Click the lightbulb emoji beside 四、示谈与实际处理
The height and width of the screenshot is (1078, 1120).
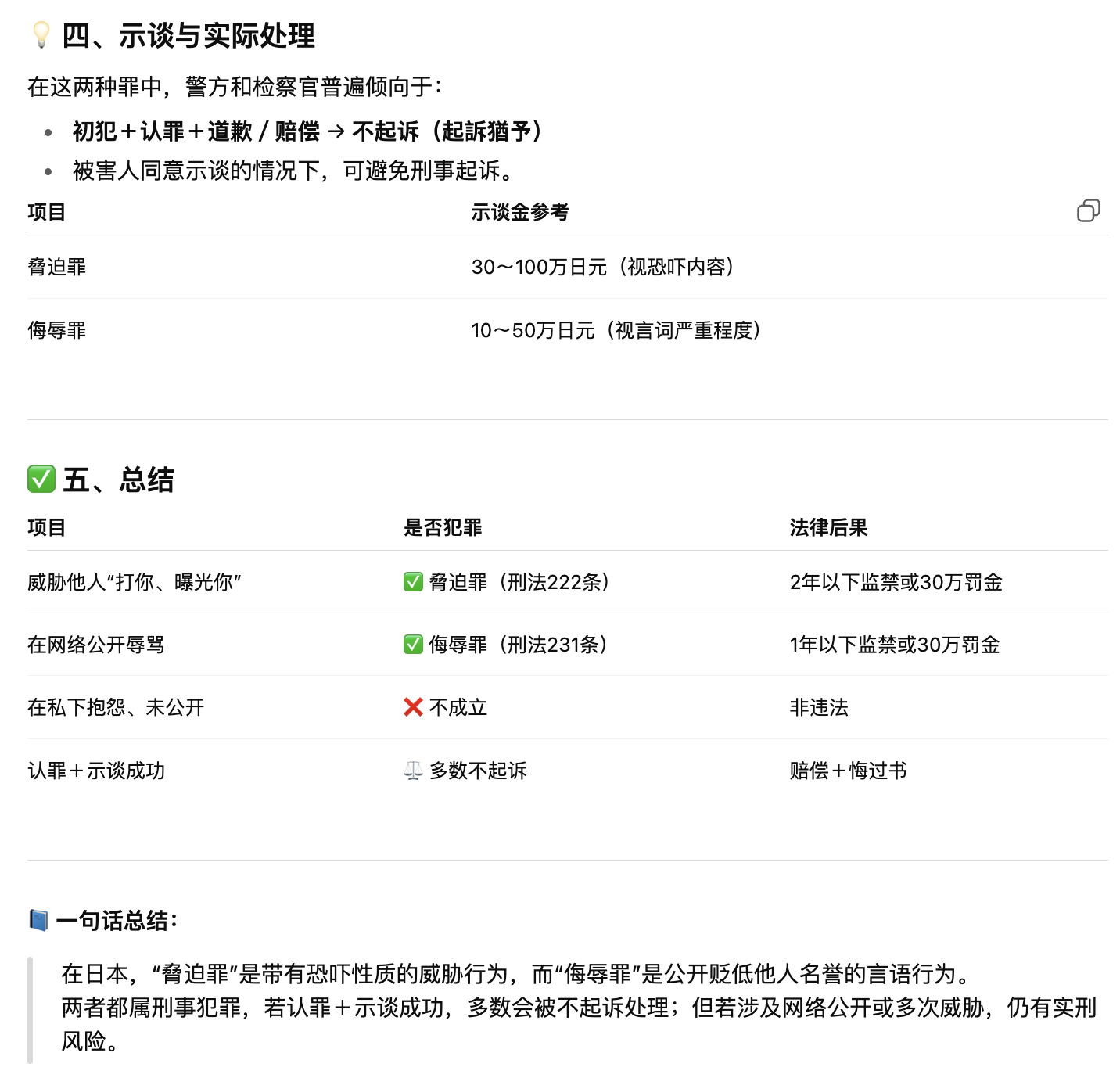[41, 35]
